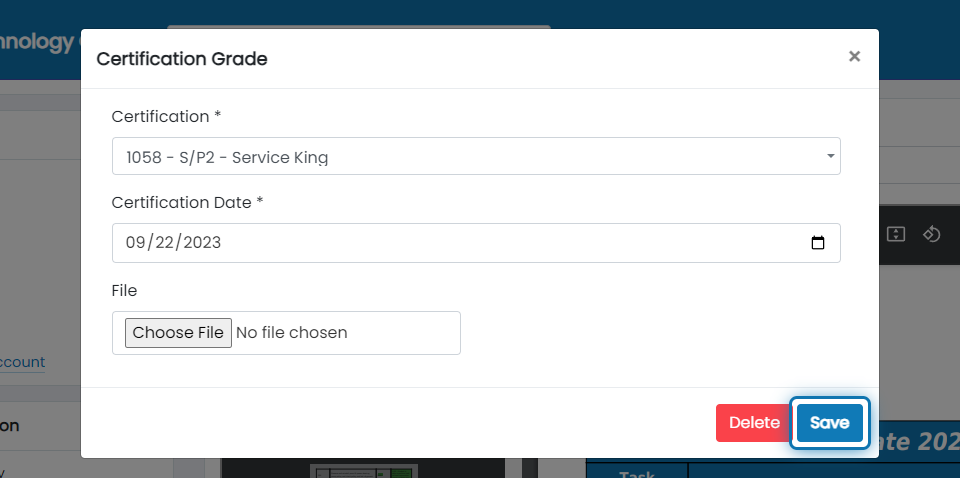Delete this certification grade entry
Screen dimensions: 960x478
pyautogui.click(x=754, y=423)
